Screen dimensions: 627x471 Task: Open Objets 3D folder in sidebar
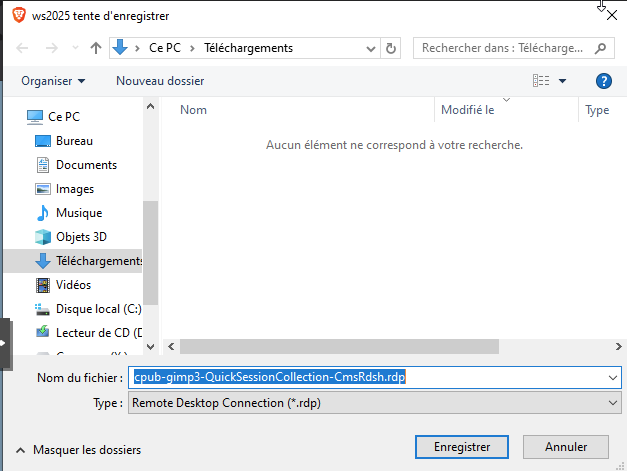[81, 237]
